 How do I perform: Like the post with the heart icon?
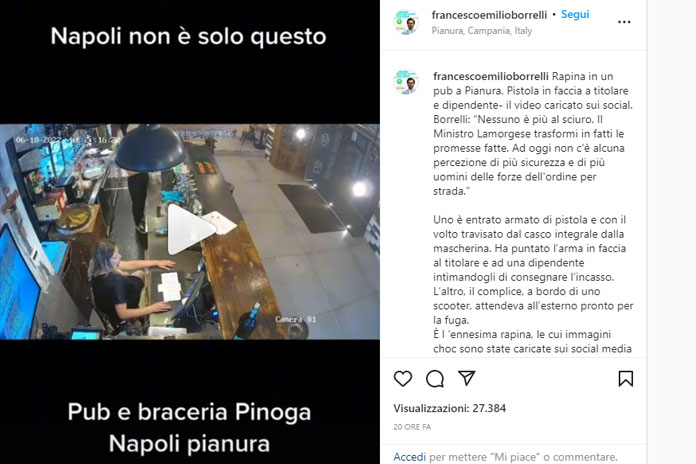403,379
